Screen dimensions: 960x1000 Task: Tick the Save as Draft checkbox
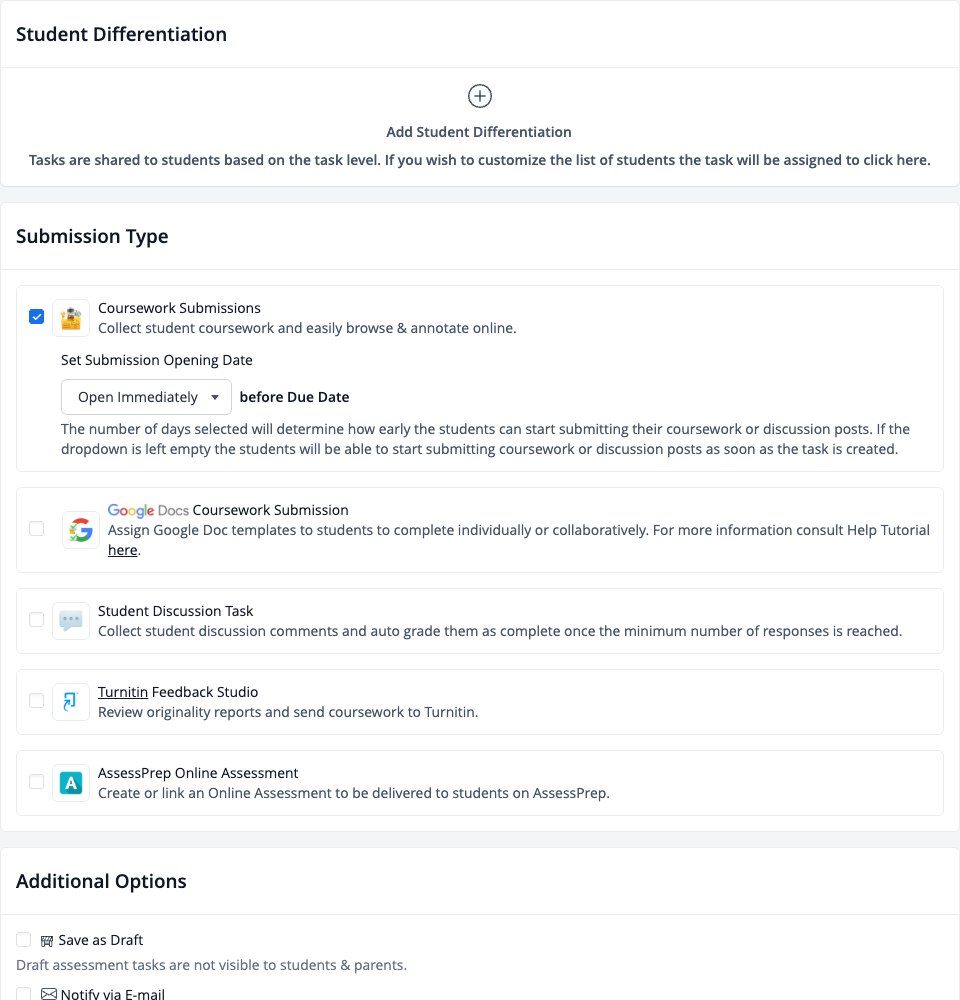24,939
